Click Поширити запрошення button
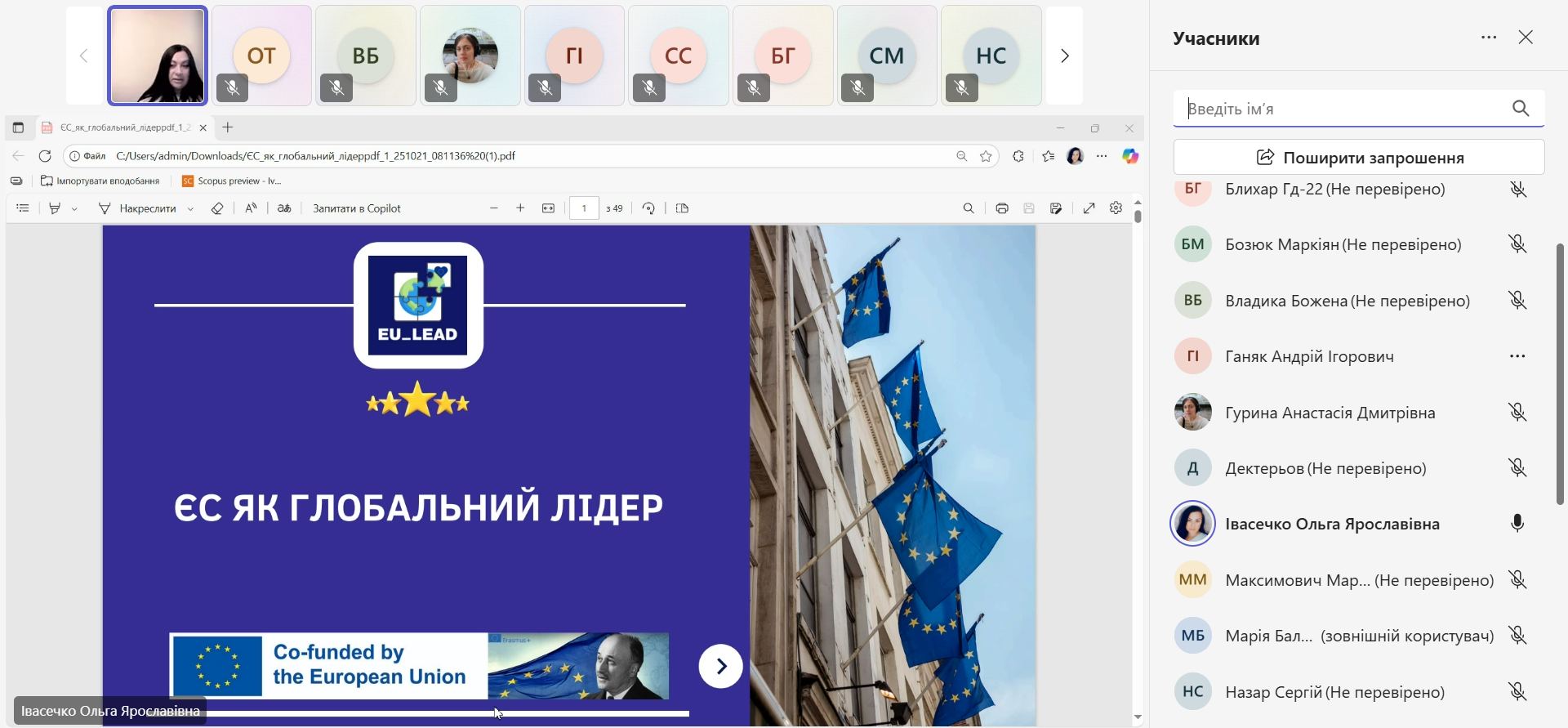Viewport: 1568px width, 728px height. point(1359,157)
